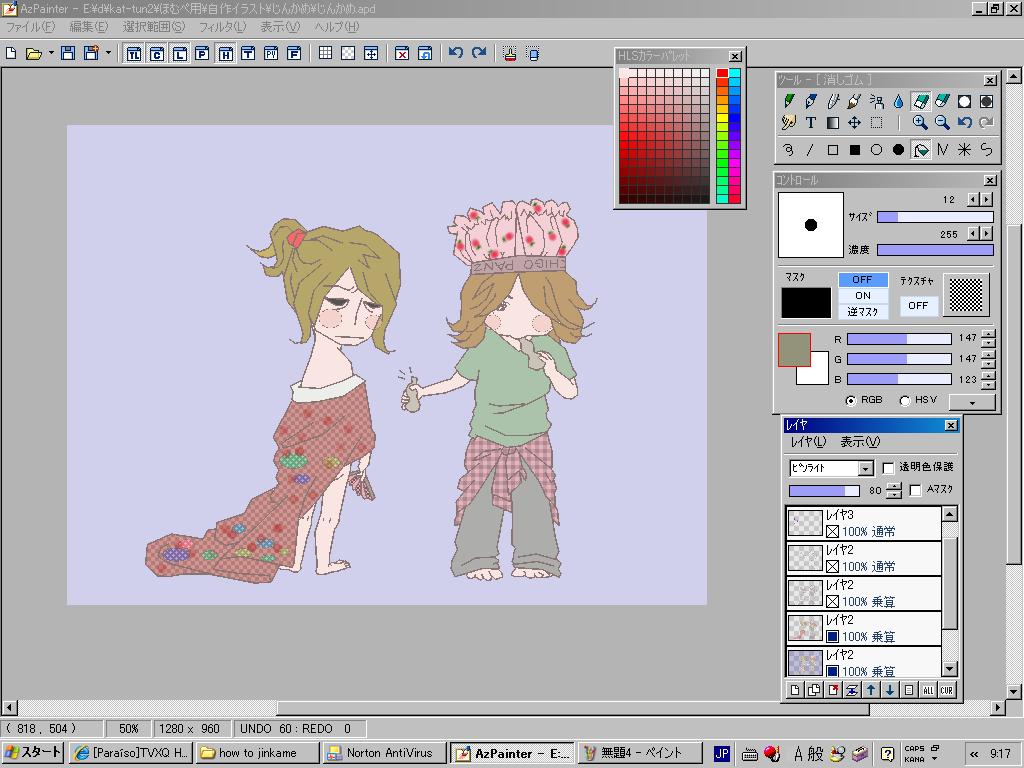Click the 濃度 density slider
This screenshot has width=1024, height=768.
(935, 250)
